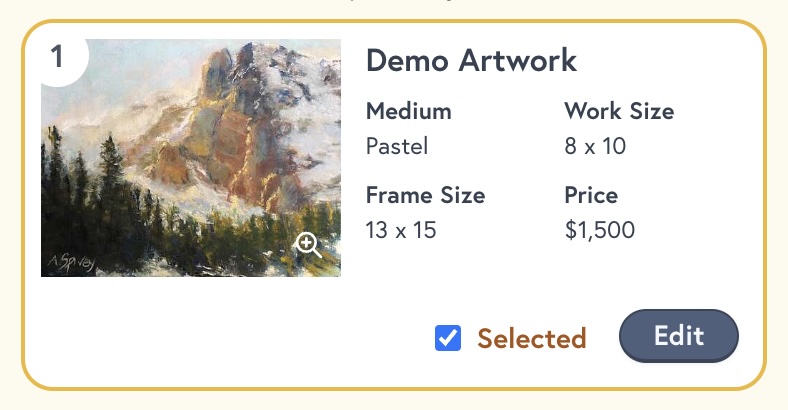This screenshot has width=788, height=410.
Task: Click the Demo Artwork title
Action: click(x=471, y=61)
